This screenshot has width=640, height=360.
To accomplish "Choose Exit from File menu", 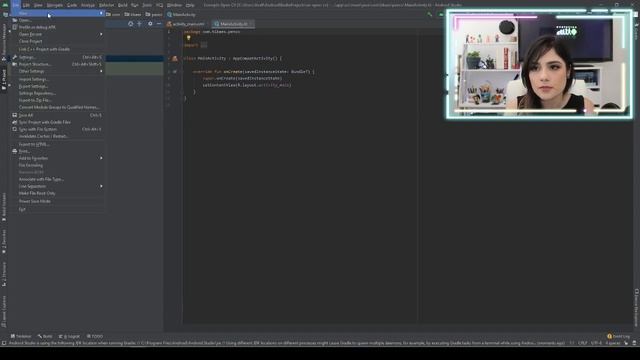I will (x=58, y=209).
